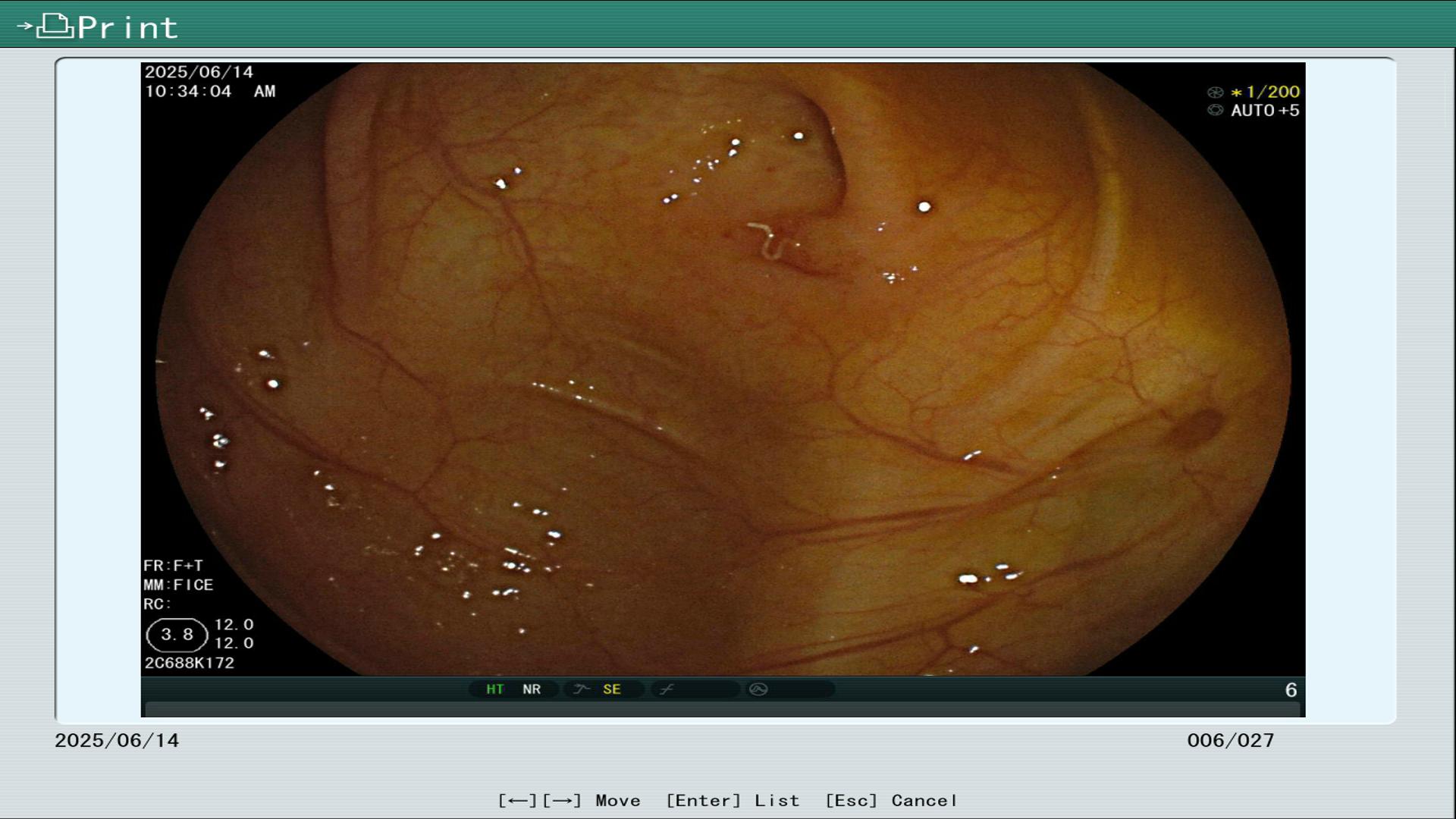Screen dimensions: 1456x819
Task: Click the image number 6 in status bar
Action: click(x=1291, y=690)
